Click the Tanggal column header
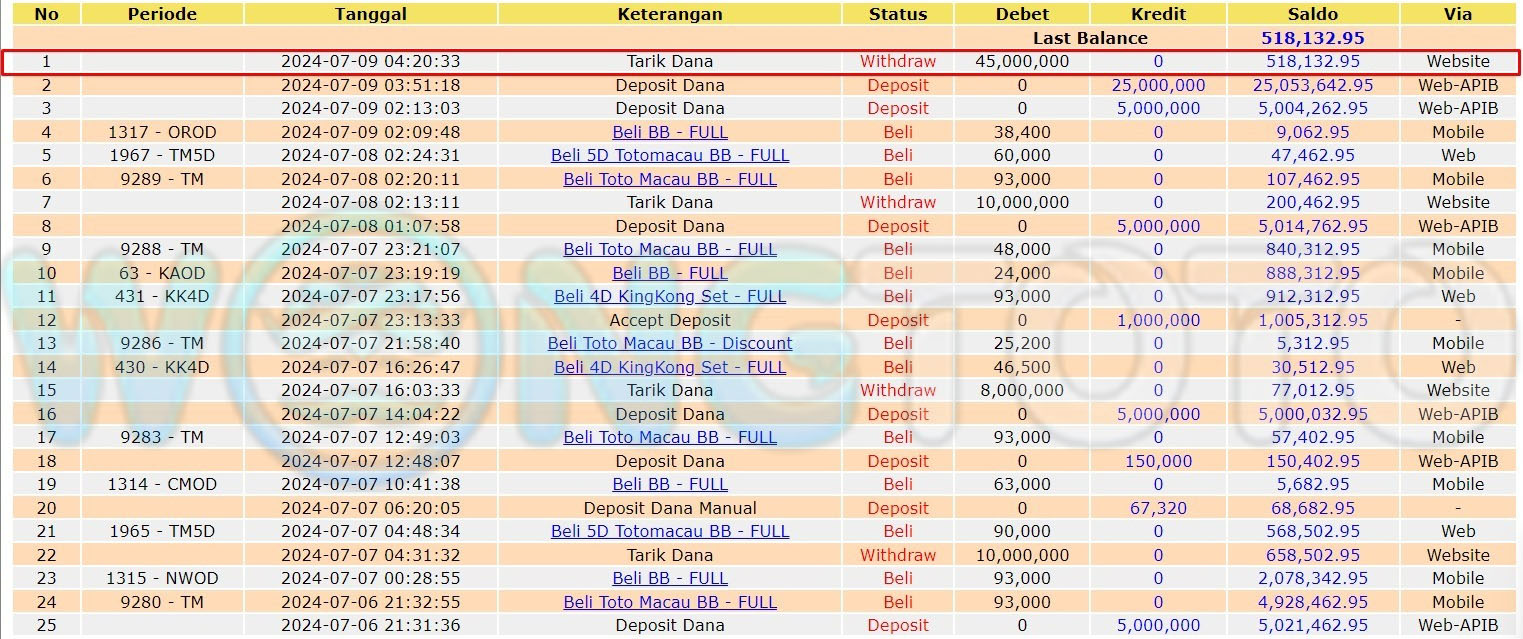1523x639 pixels. (x=371, y=14)
